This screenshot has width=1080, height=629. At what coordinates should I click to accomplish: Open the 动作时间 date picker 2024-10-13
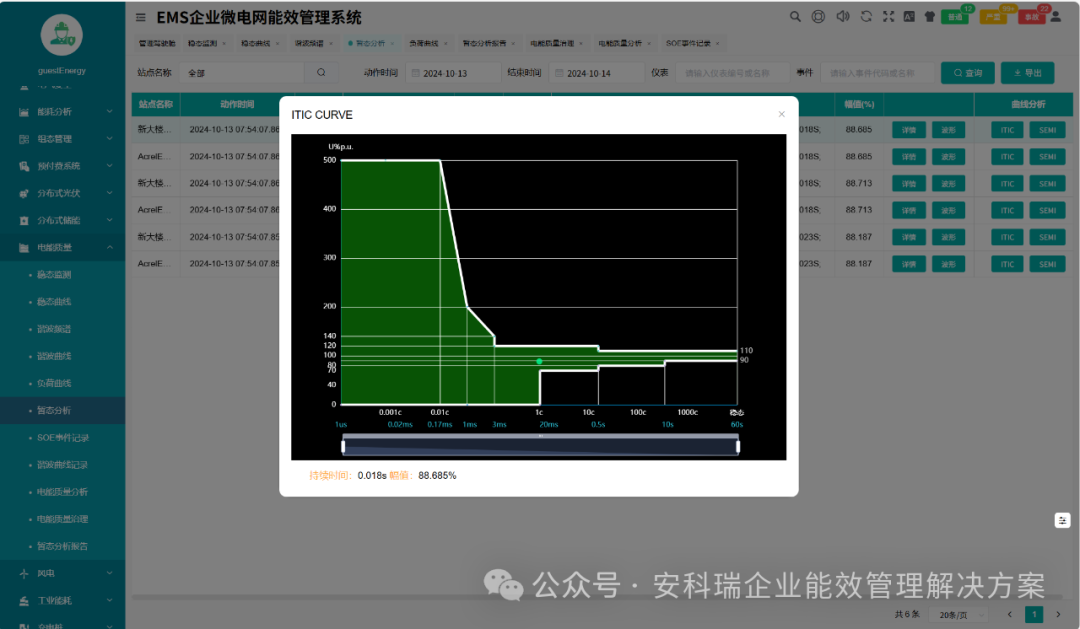click(453, 73)
